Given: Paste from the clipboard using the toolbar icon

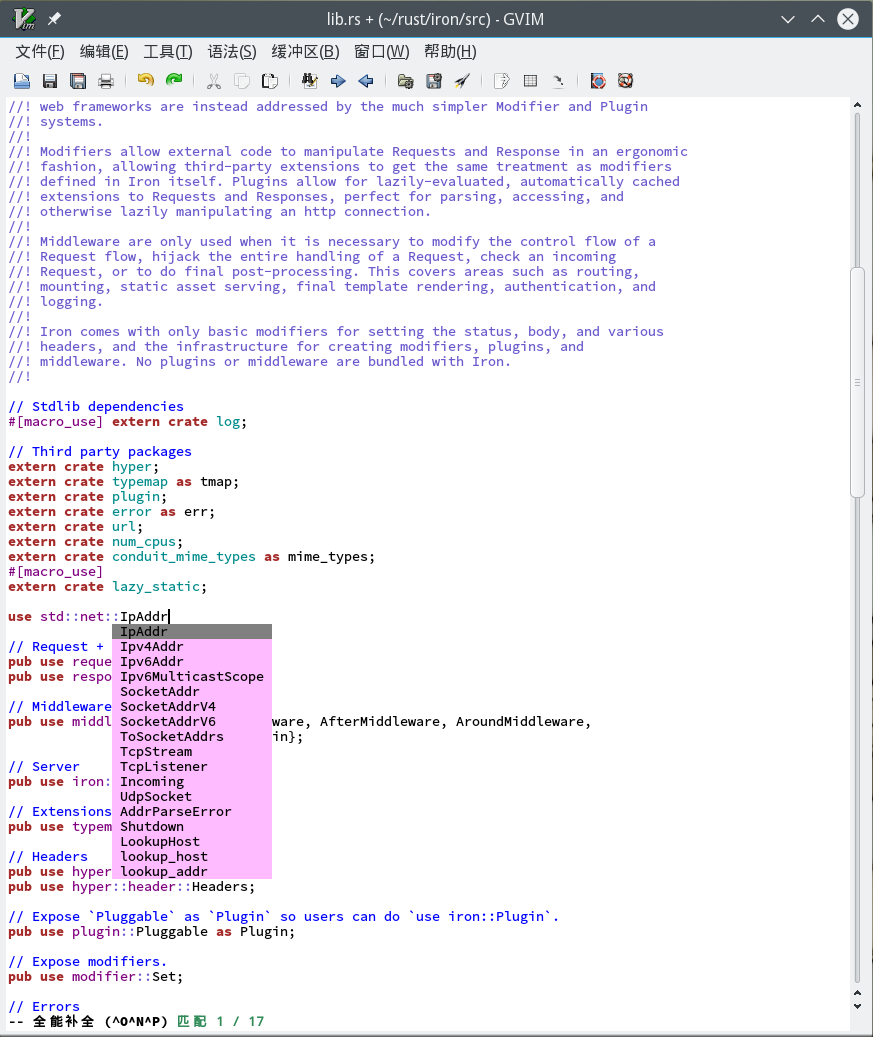Looking at the screenshot, I should pyautogui.click(x=270, y=81).
